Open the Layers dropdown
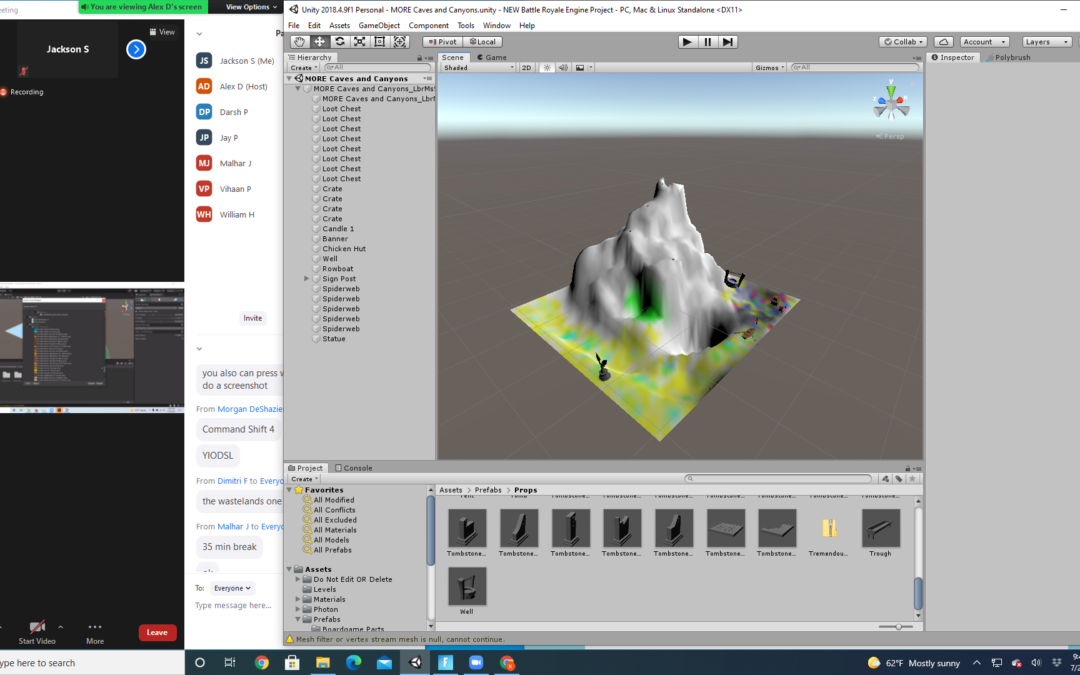Viewport: 1080px width, 675px height. tap(1046, 42)
